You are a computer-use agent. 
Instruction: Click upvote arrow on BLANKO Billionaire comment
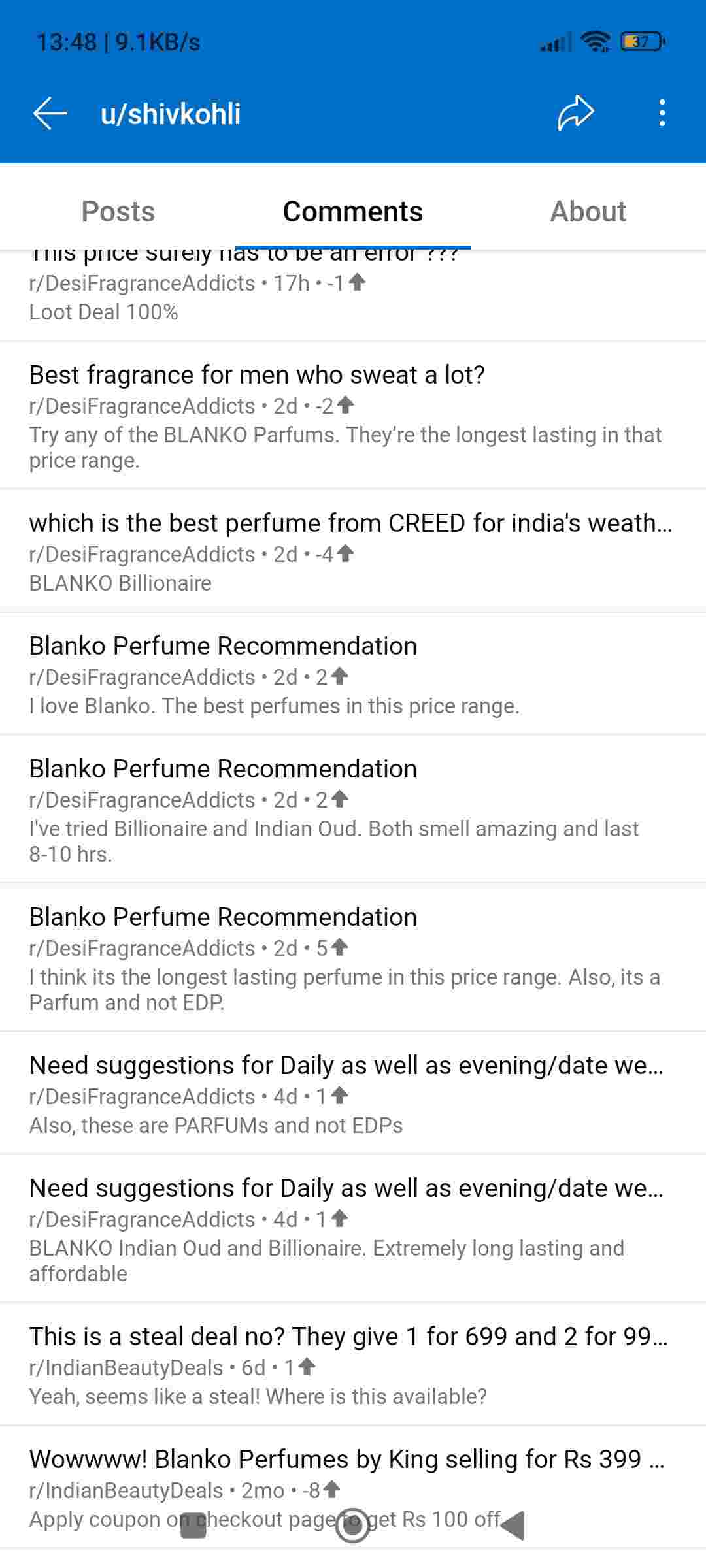(345, 553)
